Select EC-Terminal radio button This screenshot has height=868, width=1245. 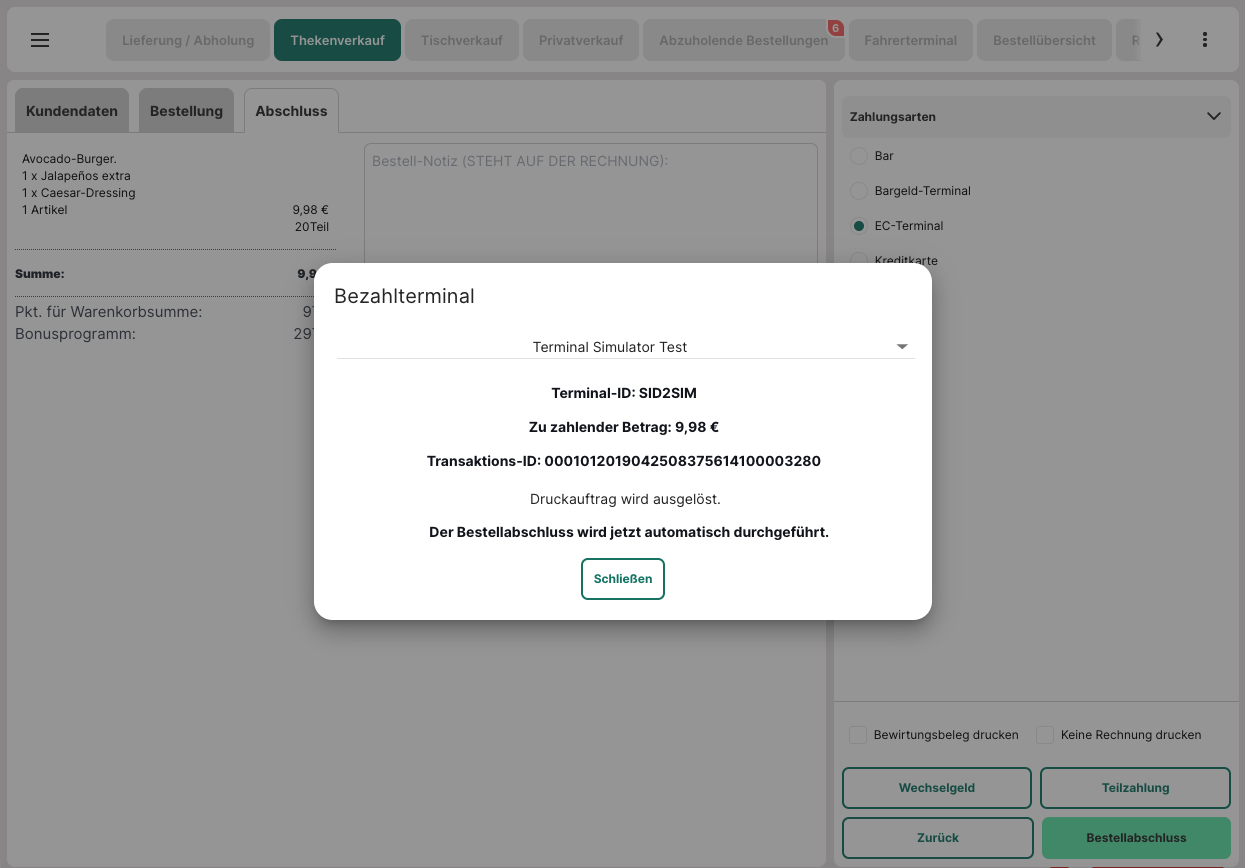click(x=859, y=226)
